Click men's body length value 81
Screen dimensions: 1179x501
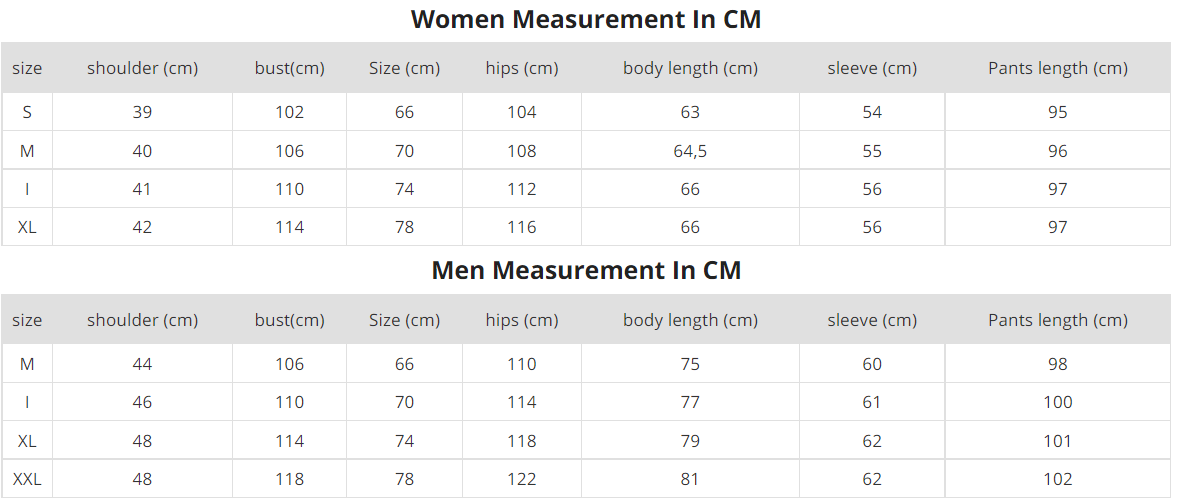click(690, 479)
